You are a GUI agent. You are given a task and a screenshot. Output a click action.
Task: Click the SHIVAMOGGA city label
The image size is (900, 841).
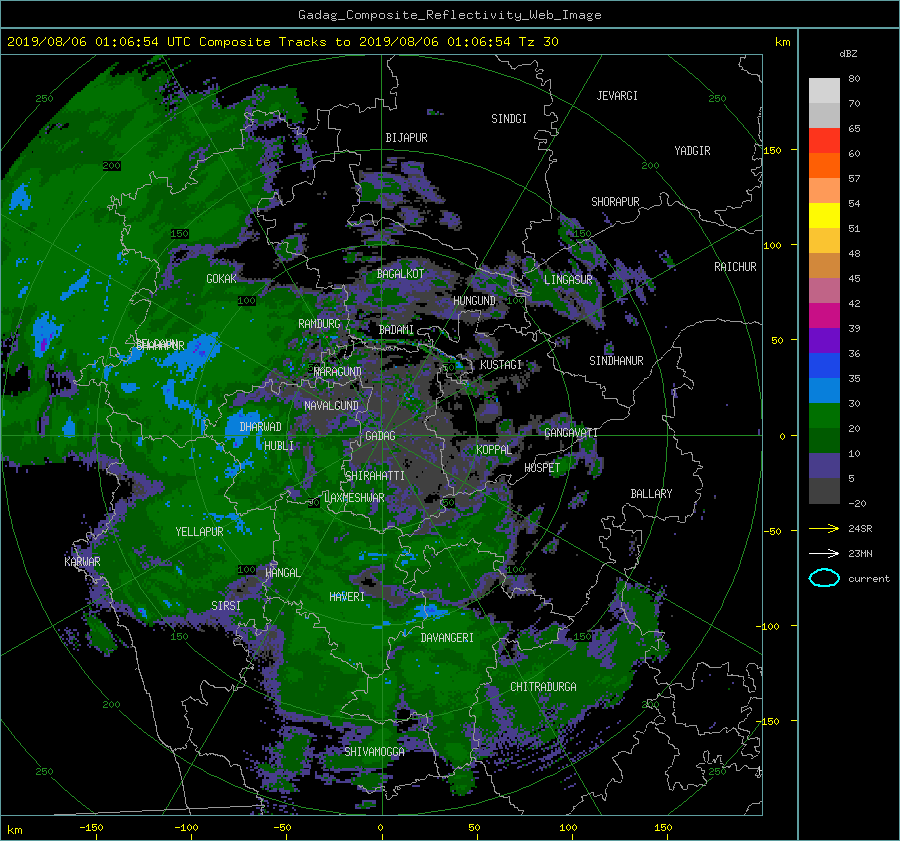click(x=374, y=752)
